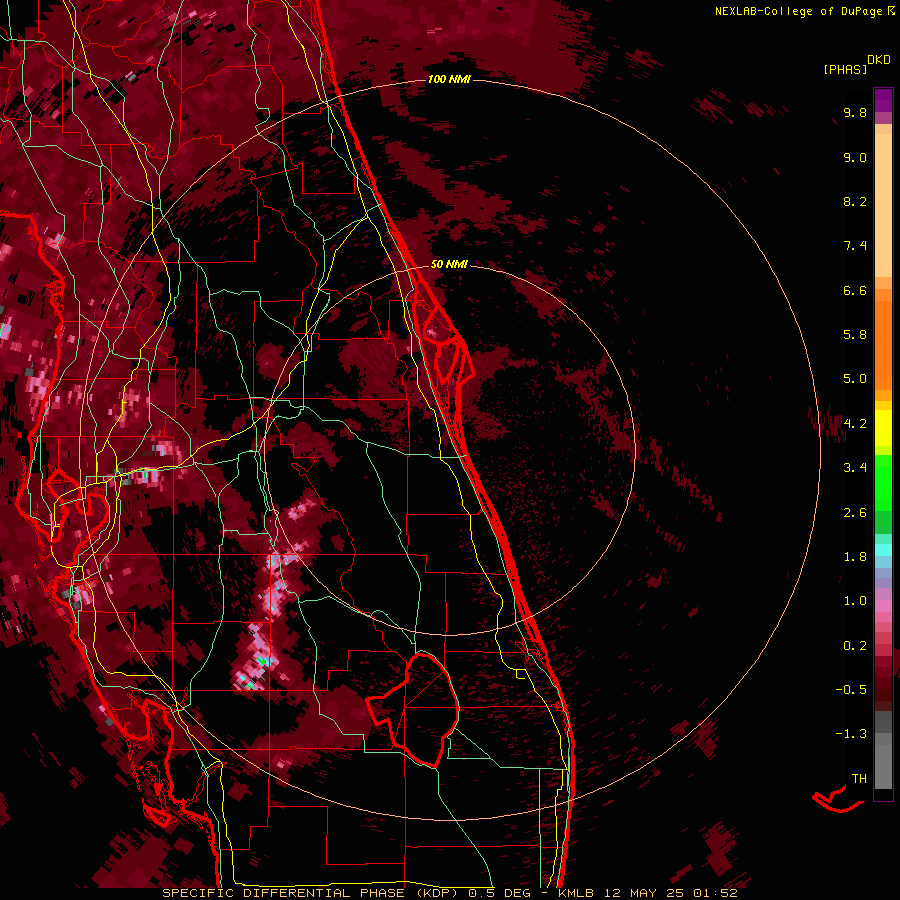Click the 3.4 value on the color scale

855,468
